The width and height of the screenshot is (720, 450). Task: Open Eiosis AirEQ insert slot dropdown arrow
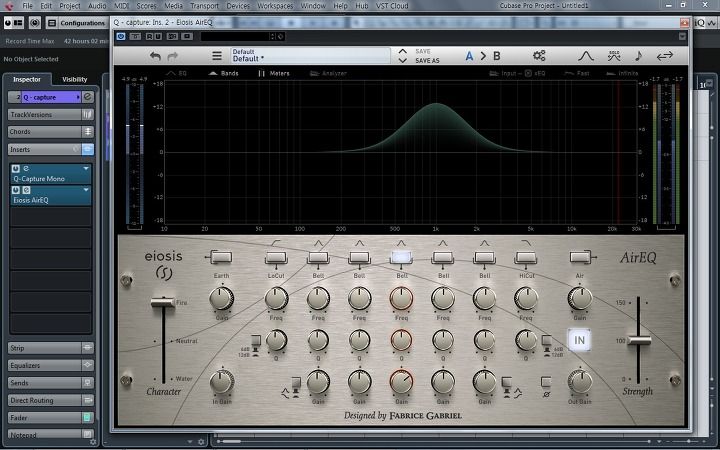pos(86,190)
